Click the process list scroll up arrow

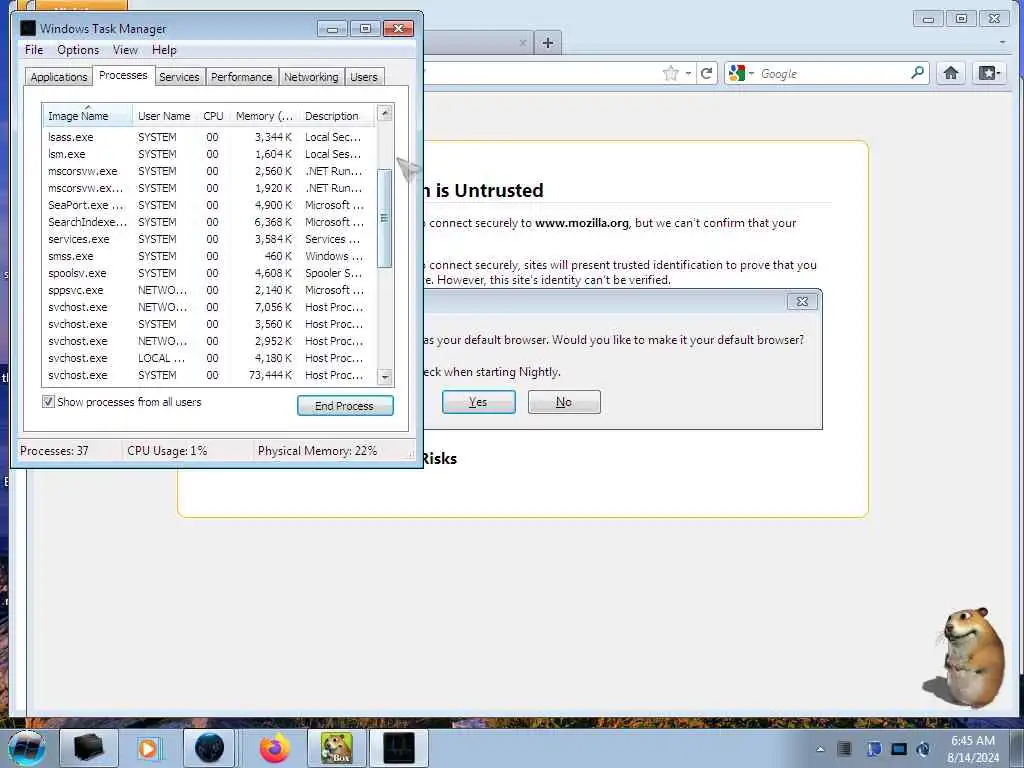click(385, 113)
